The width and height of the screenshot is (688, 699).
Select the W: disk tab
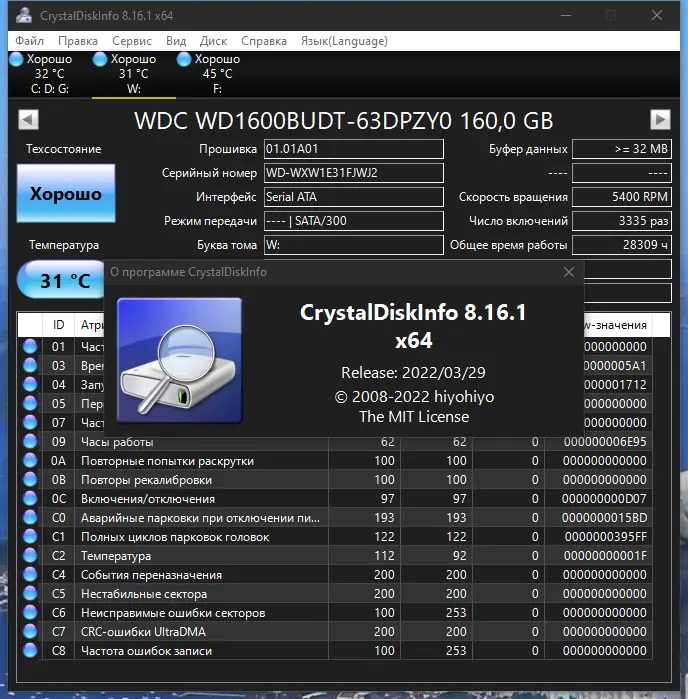(134, 74)
